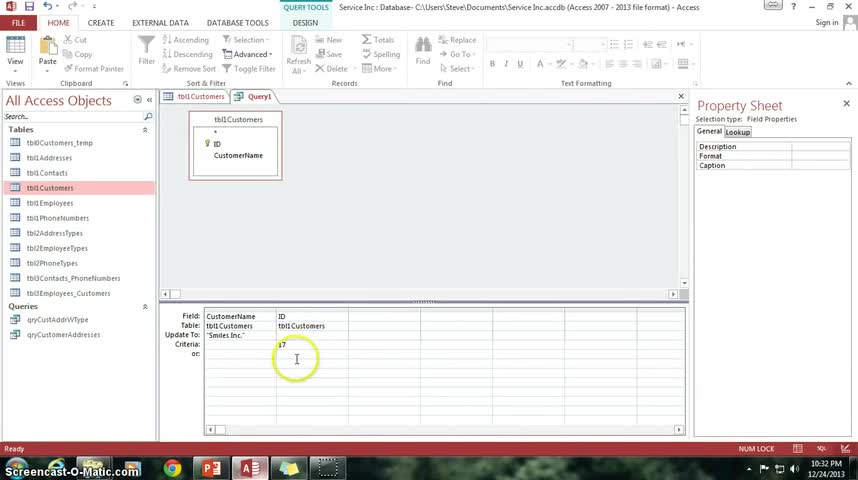
Task: Open the font name combo box
Action: coord(530,44)
